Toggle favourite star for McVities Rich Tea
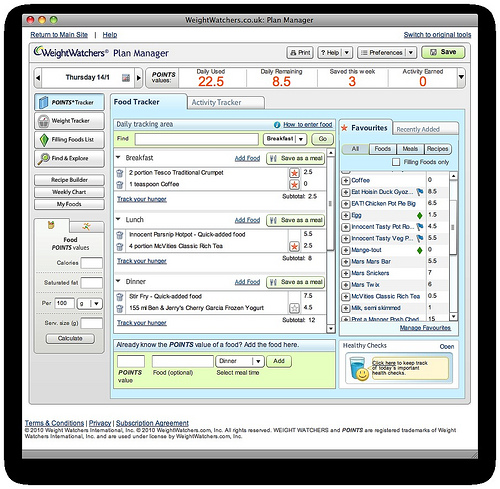Image resolution: width=500 pixels, height=489 pixels. pyautogui.click(x=294, y=246)
